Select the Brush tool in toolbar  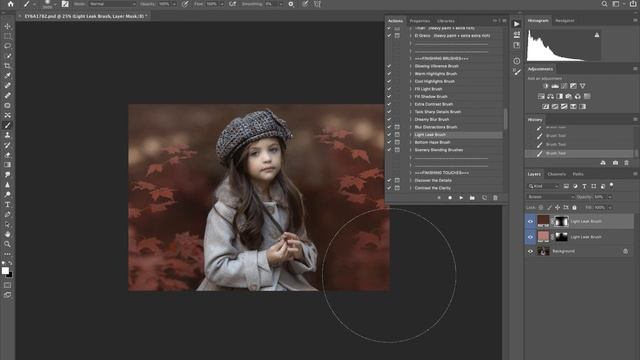click(x=7, y=125)
